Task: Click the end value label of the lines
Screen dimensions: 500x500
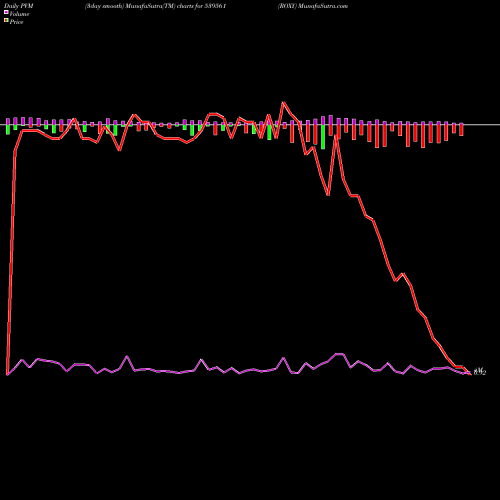Action: click(x=479, y=371)
